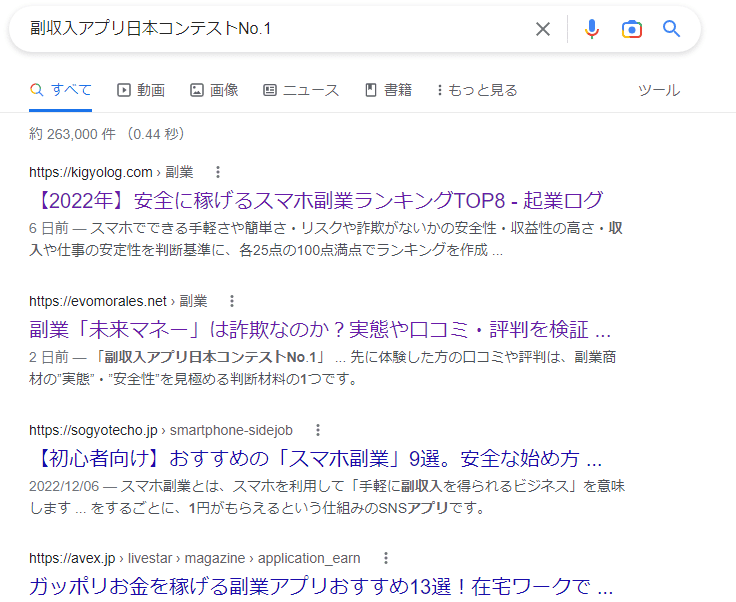The height and width of the screenshot is (602, 736).
Task: Open the おすすめの「スマホ副業」9選 result link
Action: click(315, 459)
